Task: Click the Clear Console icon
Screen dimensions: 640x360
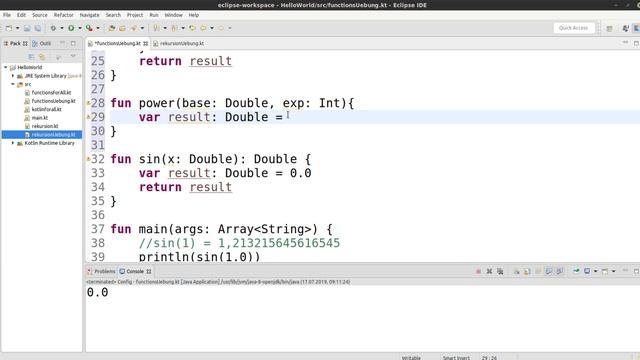Action: tap(516, 271)
